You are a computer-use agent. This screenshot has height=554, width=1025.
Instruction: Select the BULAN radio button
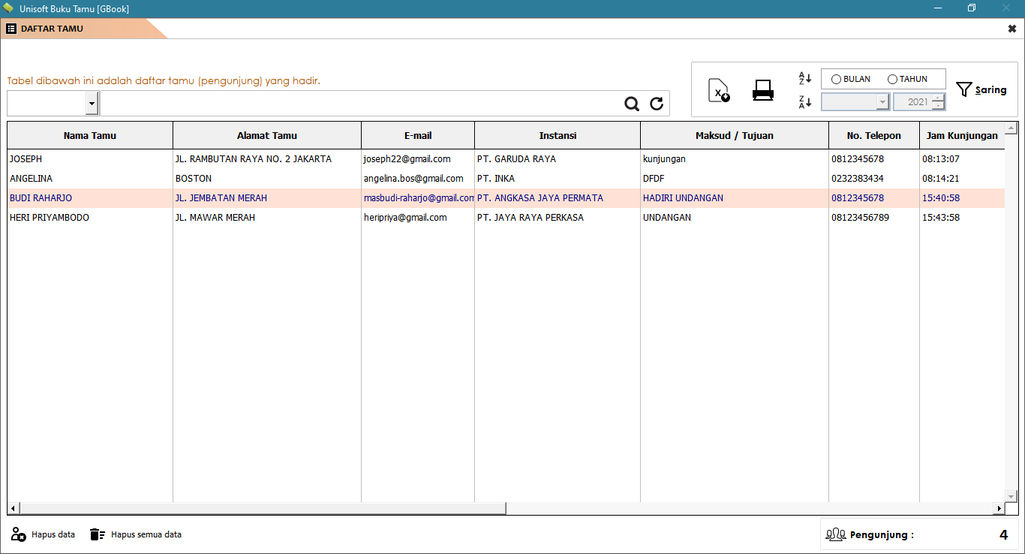click(836, 79)
